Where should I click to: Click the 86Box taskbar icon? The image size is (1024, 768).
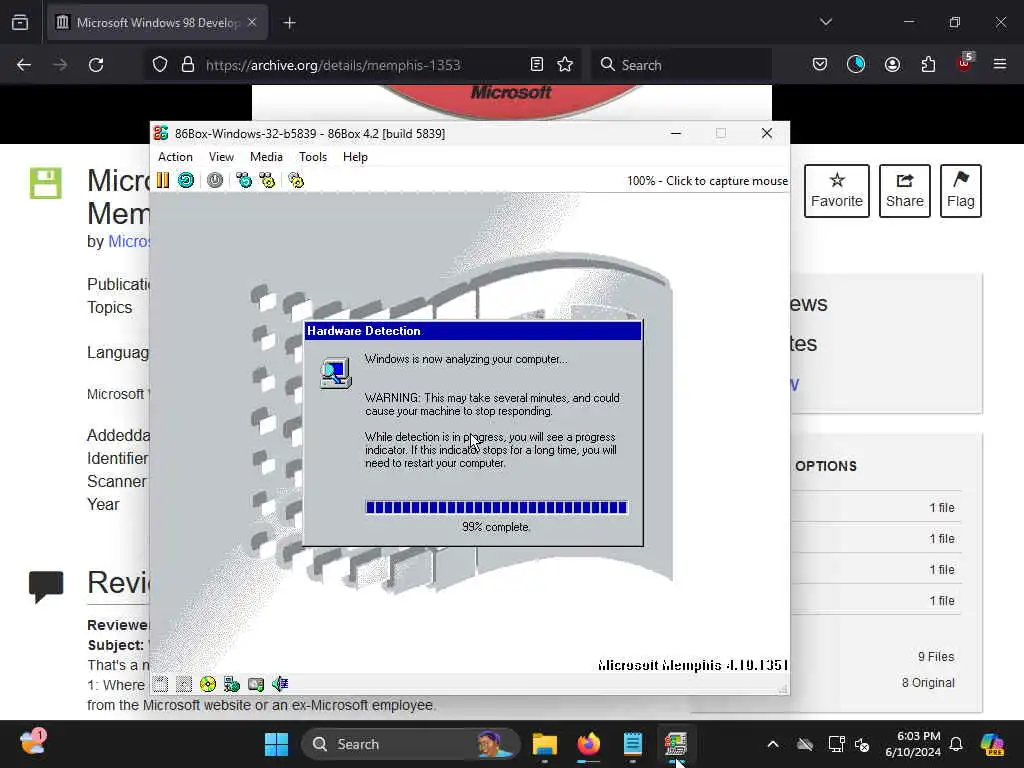coord(676,744)
